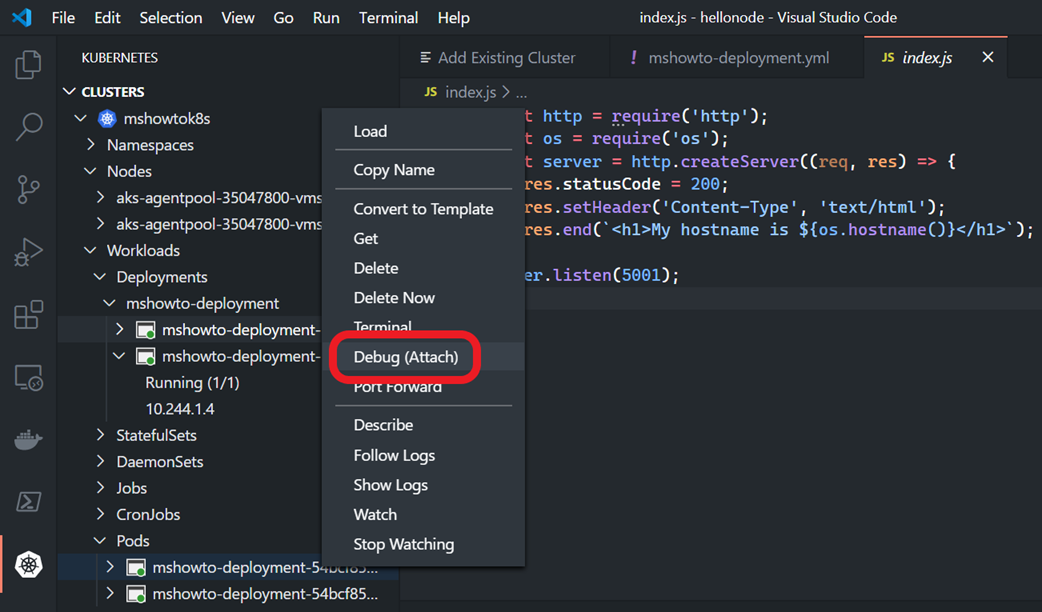
Task: Select the 10.244.1.4 IP address row
Action: coord(180,409)
